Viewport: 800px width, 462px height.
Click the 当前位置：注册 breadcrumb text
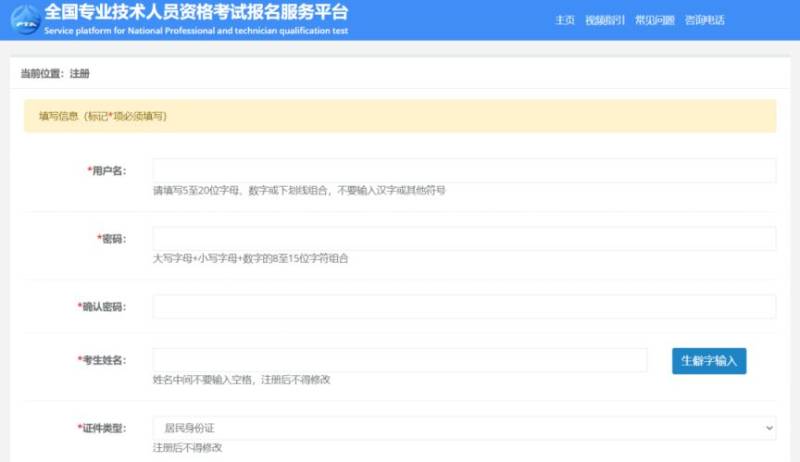coord(55,74)
